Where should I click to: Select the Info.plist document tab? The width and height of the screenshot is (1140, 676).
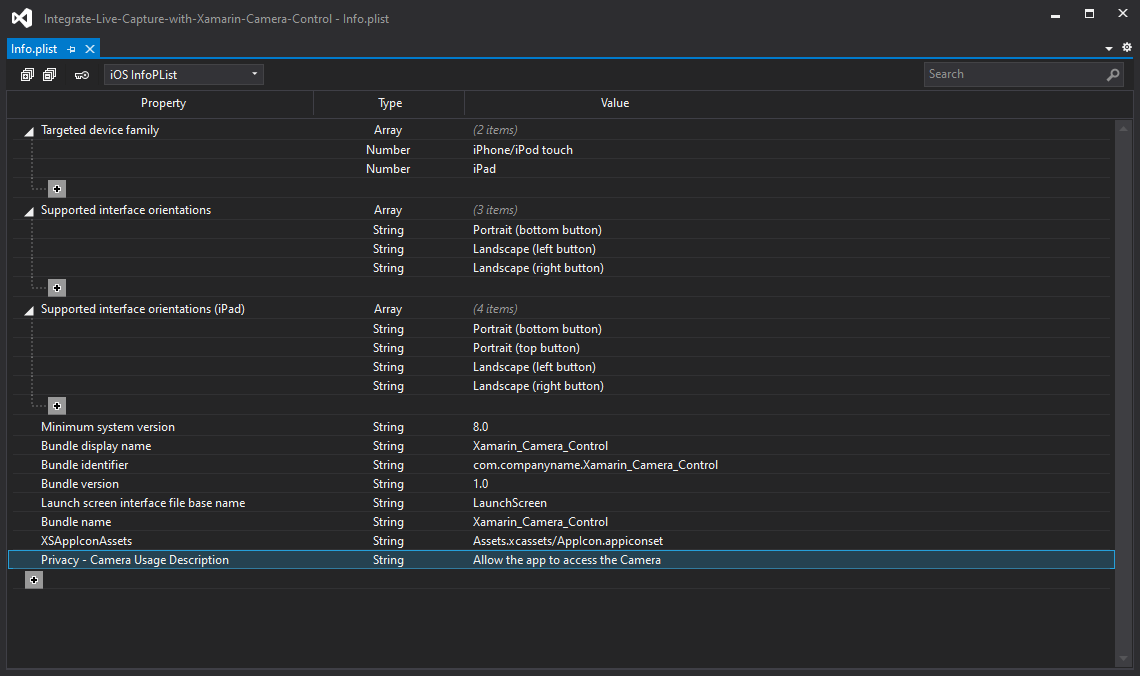tap(34, 49)
